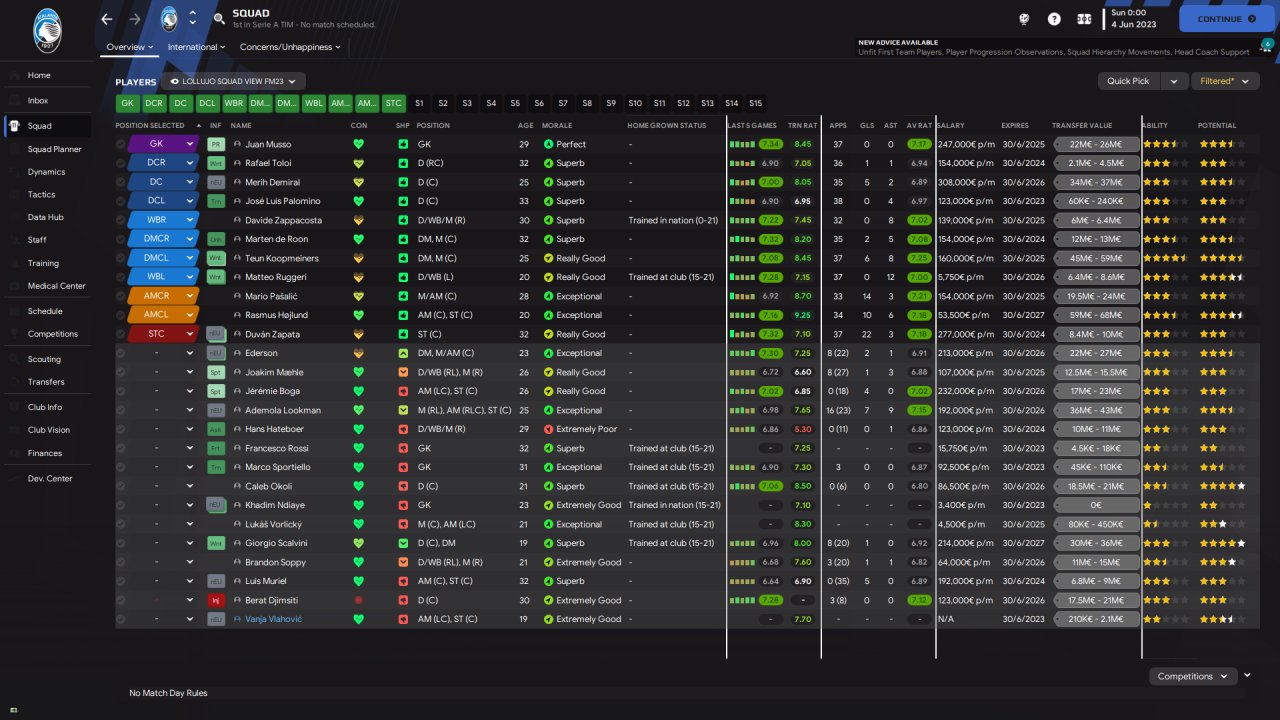Open the Filtered dropdown
The height and width of the screenshot is (720, 1280).
pyautogui.click(x=1224, y=81)
